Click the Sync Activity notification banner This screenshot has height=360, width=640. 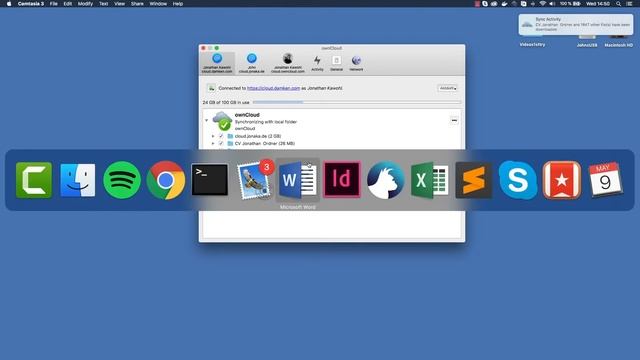coord(576,24)
